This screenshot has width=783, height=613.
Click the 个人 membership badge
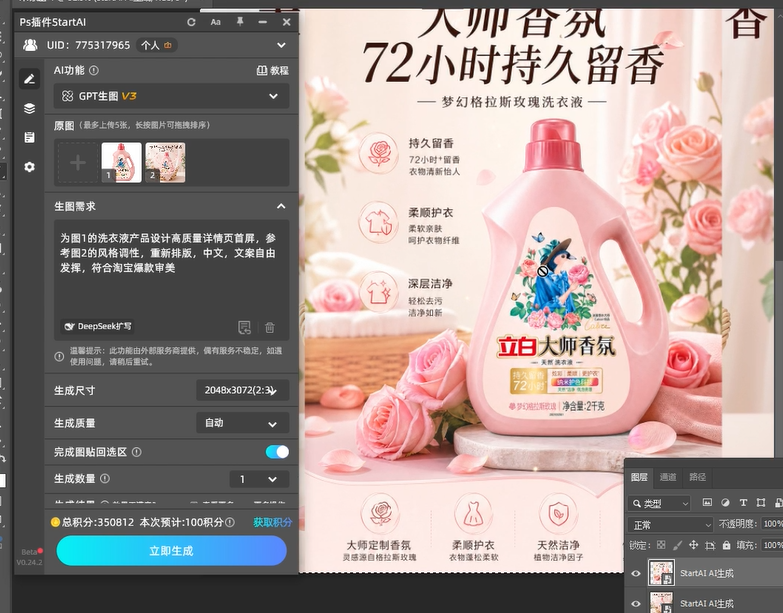[158, 45]
